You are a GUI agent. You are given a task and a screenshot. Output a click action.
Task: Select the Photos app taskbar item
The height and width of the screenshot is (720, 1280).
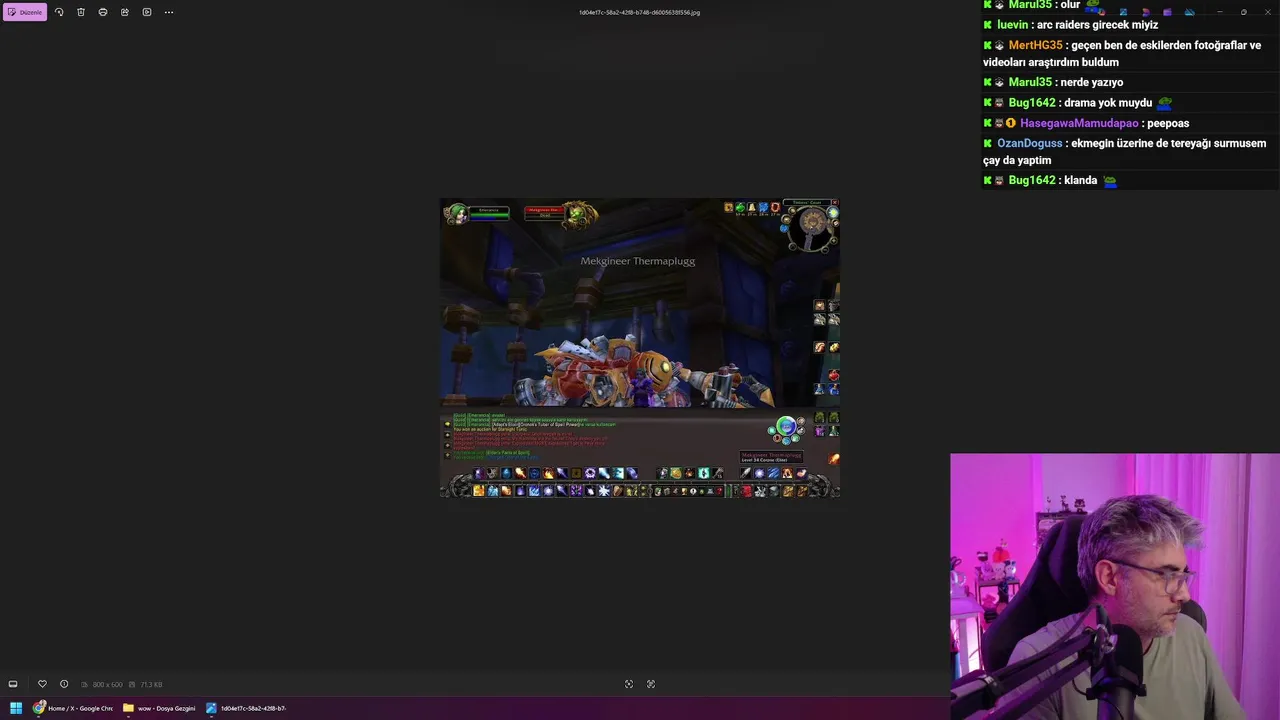pyautogui.click(x=246, y=708)
